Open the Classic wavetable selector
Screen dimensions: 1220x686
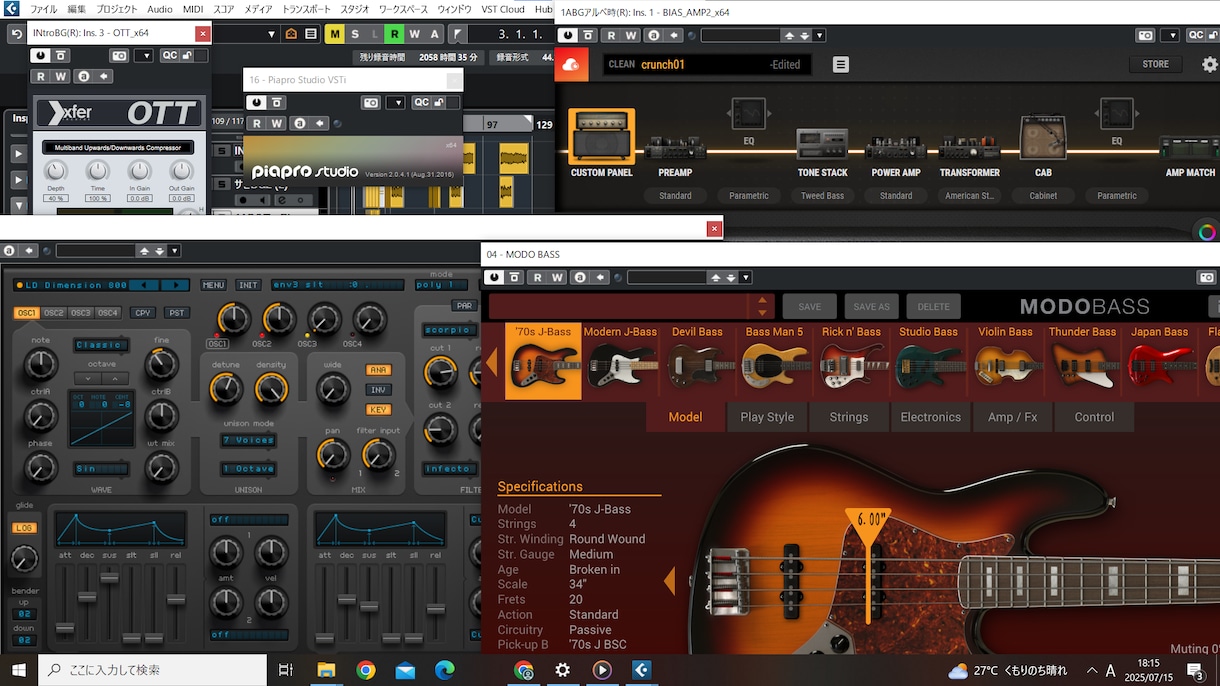(102, 345)
